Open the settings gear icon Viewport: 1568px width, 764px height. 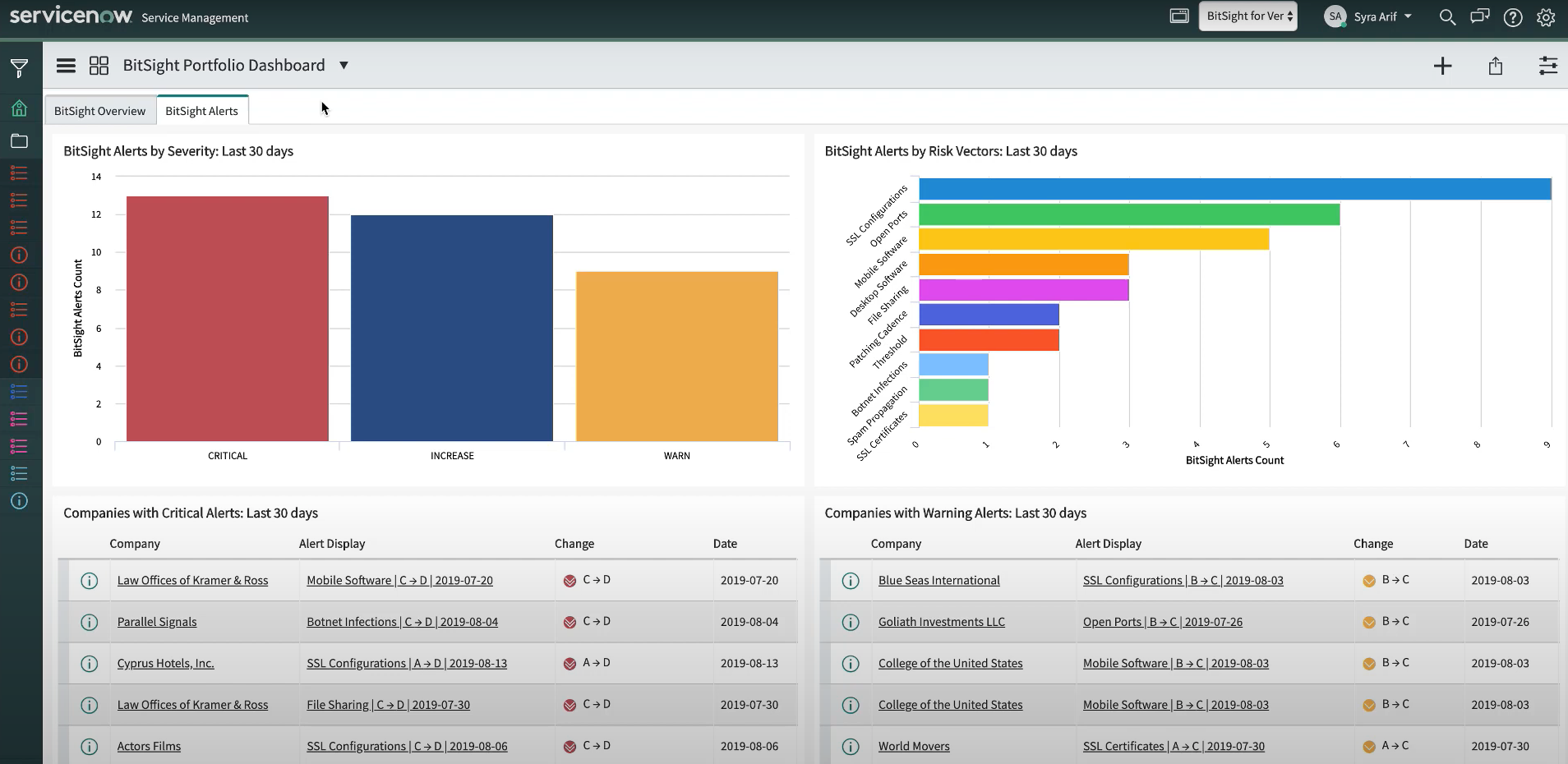pyautogui.click(x=1546, y=16)
